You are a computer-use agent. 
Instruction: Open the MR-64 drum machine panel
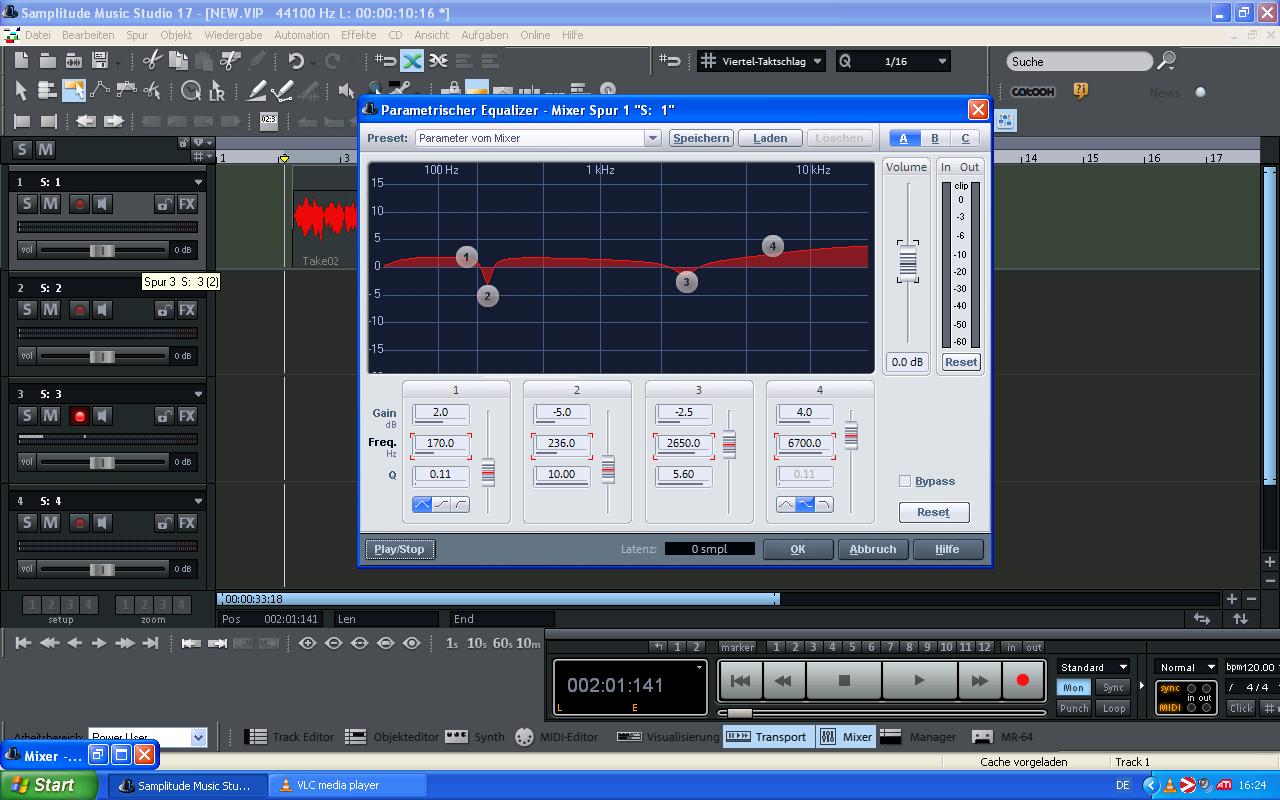coord(1004,737)
